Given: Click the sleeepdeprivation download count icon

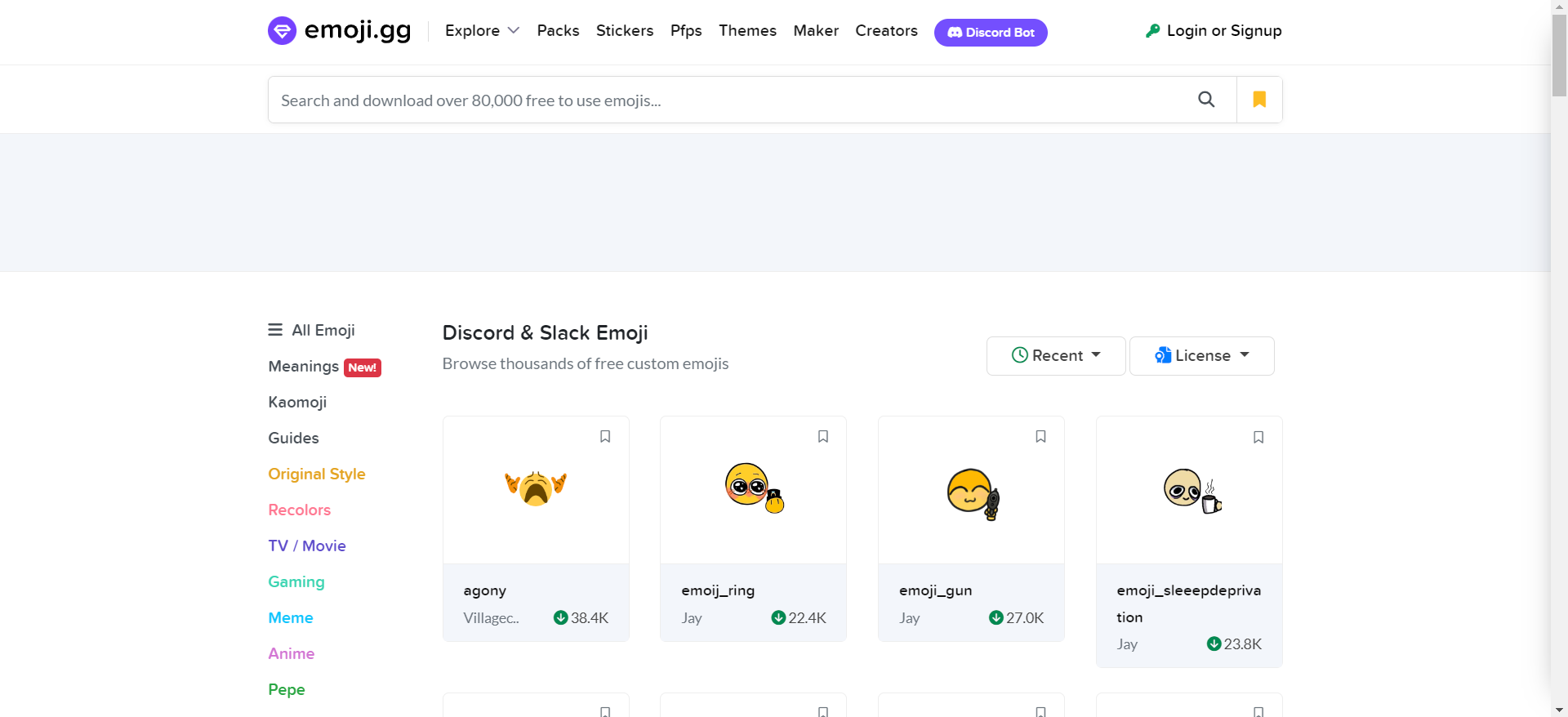Looking at the screenshot, I should tap(1214, 644).
